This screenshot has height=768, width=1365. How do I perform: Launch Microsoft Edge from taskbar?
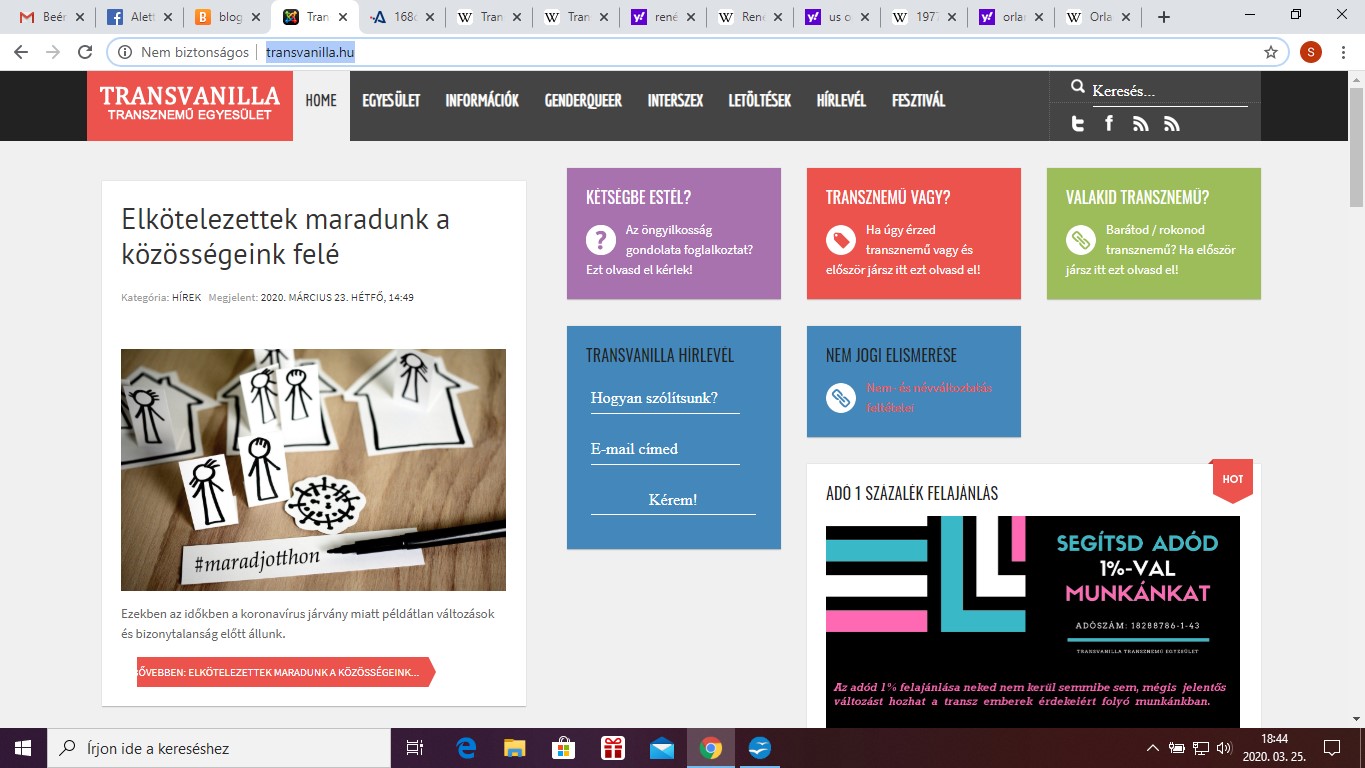[466, 748]
